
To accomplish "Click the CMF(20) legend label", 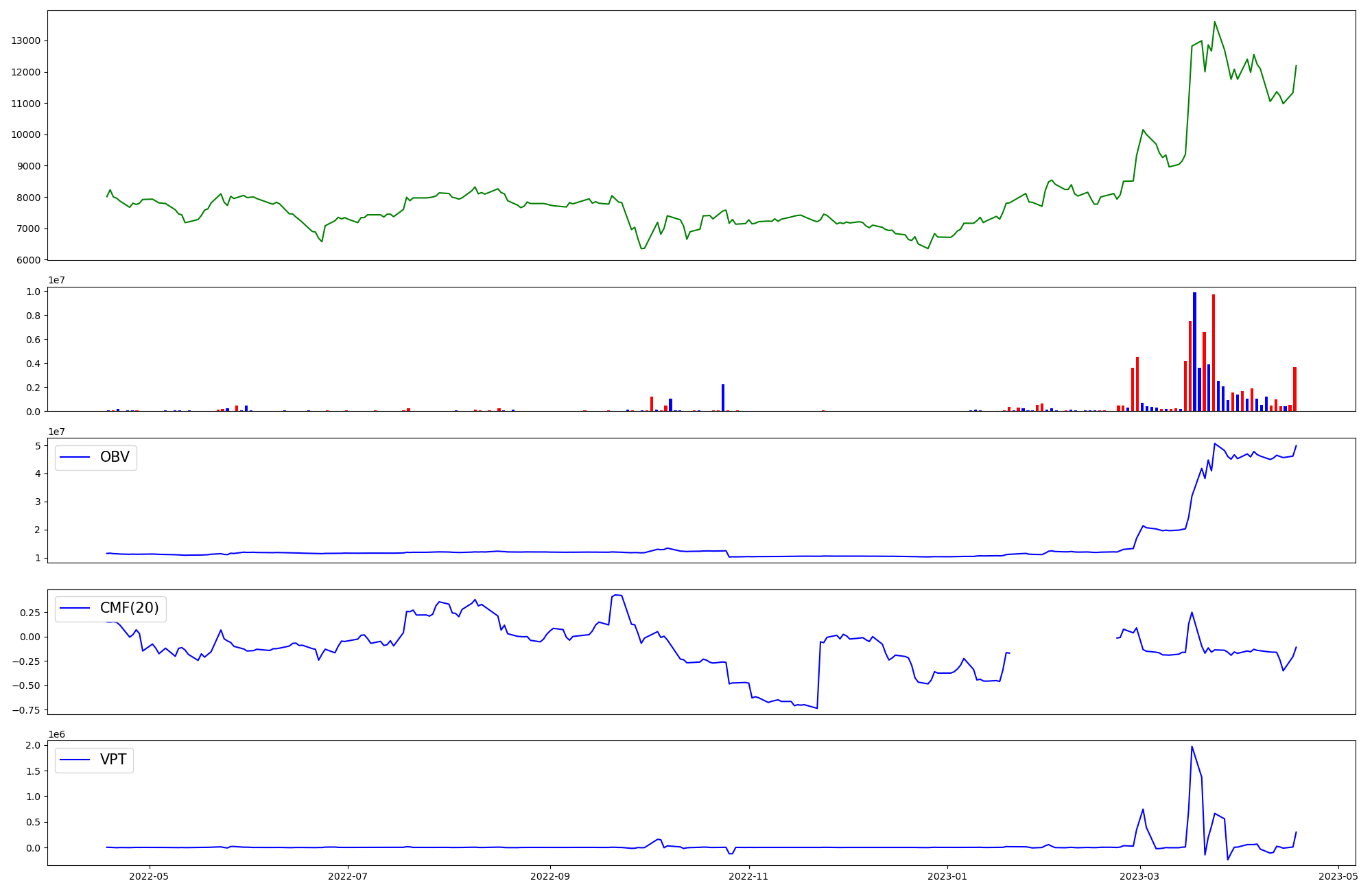I will [129, 608].
